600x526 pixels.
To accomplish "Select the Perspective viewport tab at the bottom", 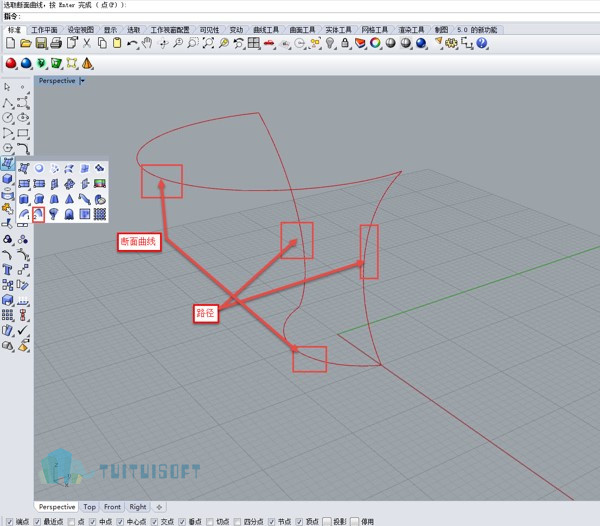I will coord(57,507).
